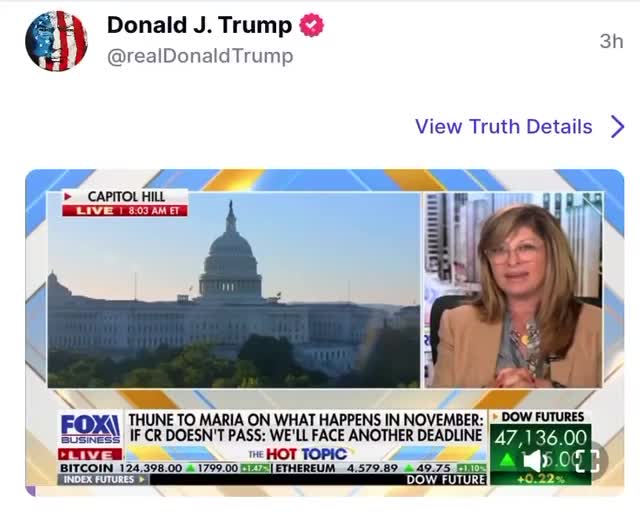Mute the video with the speaker icon
Viewport: 640px width, 512px height.
pos(532,461)
